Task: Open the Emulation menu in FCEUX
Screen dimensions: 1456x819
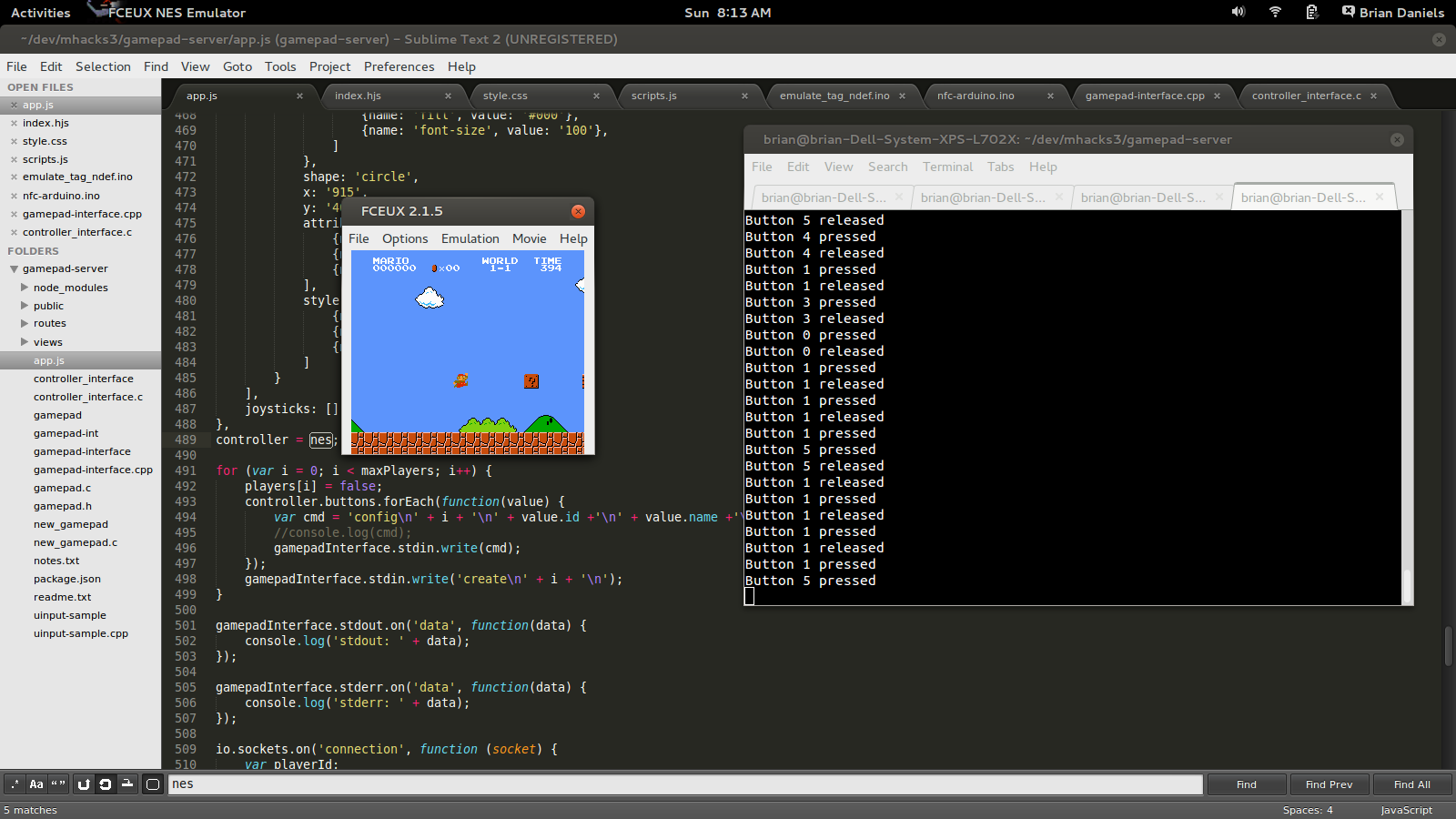Action: point(470,238)
